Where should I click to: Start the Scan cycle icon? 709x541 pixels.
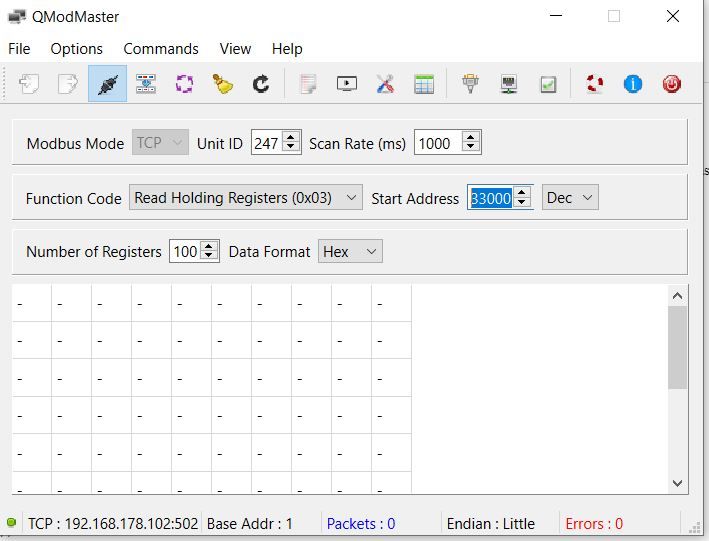pyautogui.click(x=184, y=84)
